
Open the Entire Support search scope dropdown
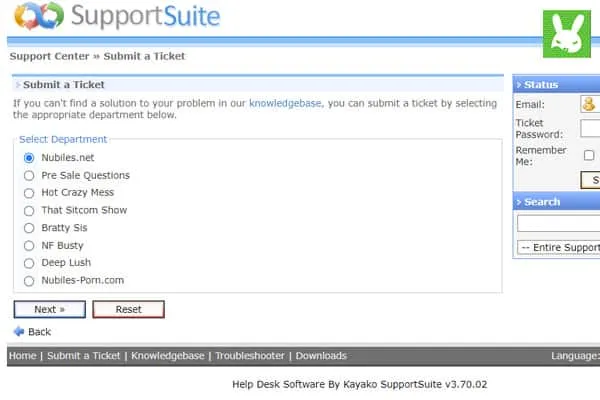tap(558, 247)
